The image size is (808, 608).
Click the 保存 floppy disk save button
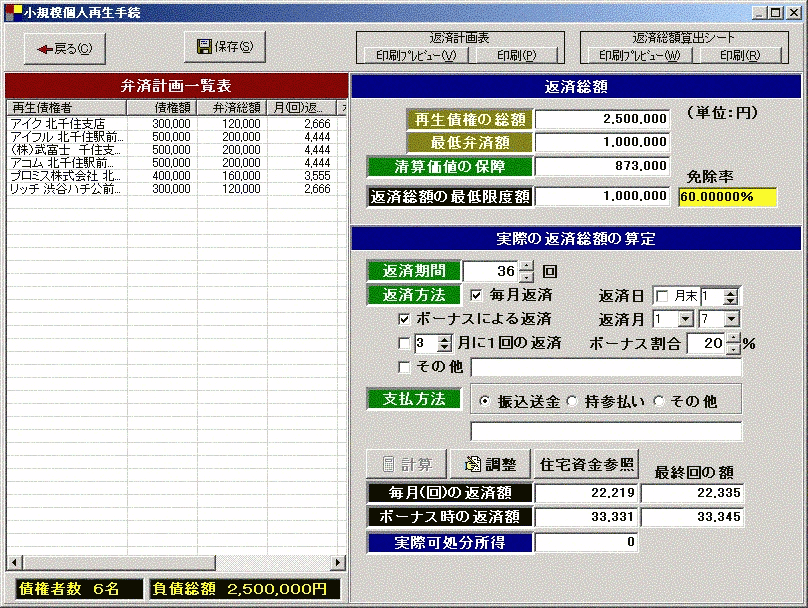tap(225, 46)
